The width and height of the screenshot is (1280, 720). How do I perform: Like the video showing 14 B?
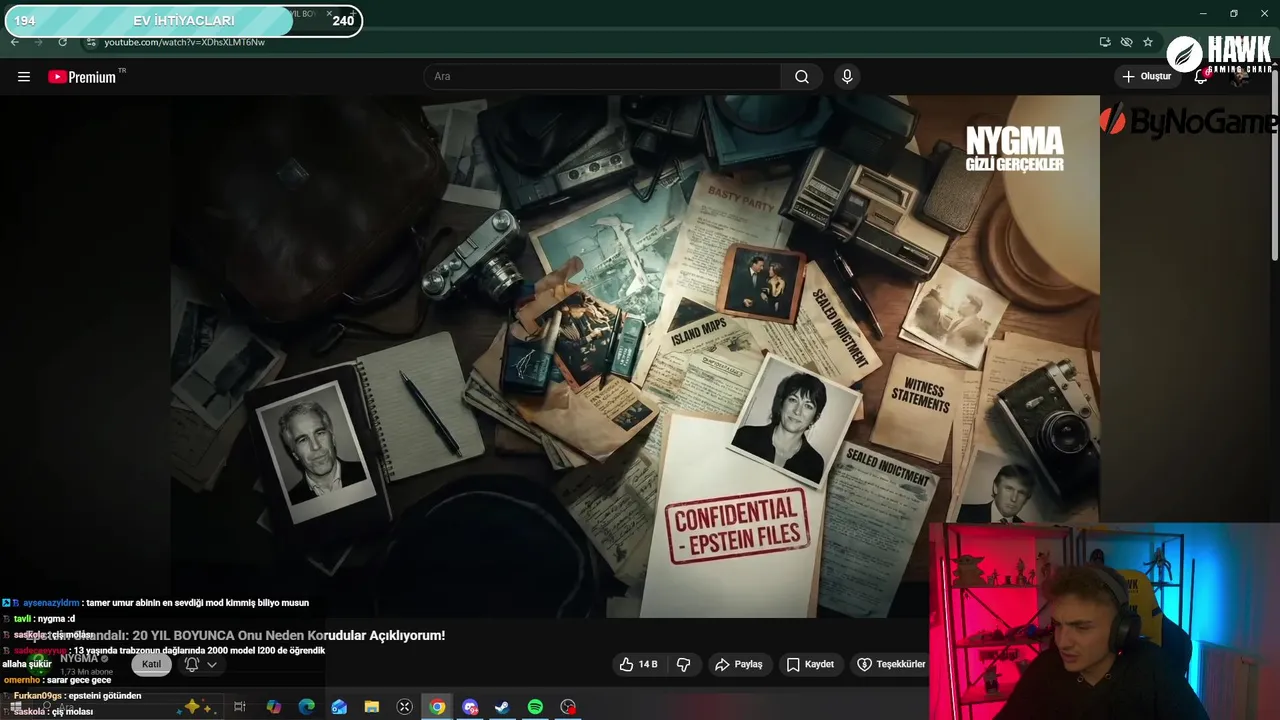point(639,664)
